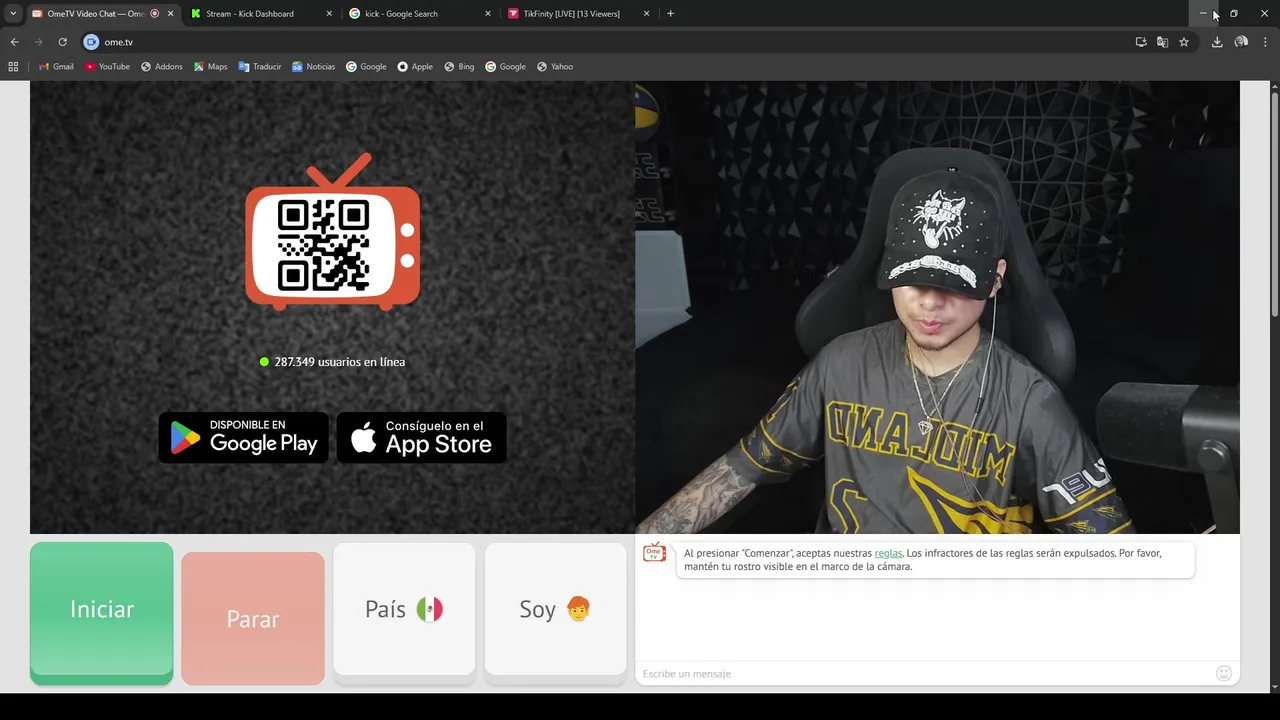Viewport: 1280px width, 720px height.
Task: Open the tab search dropdown arrow
Action: pyautogui.click(x=13, y=14)
